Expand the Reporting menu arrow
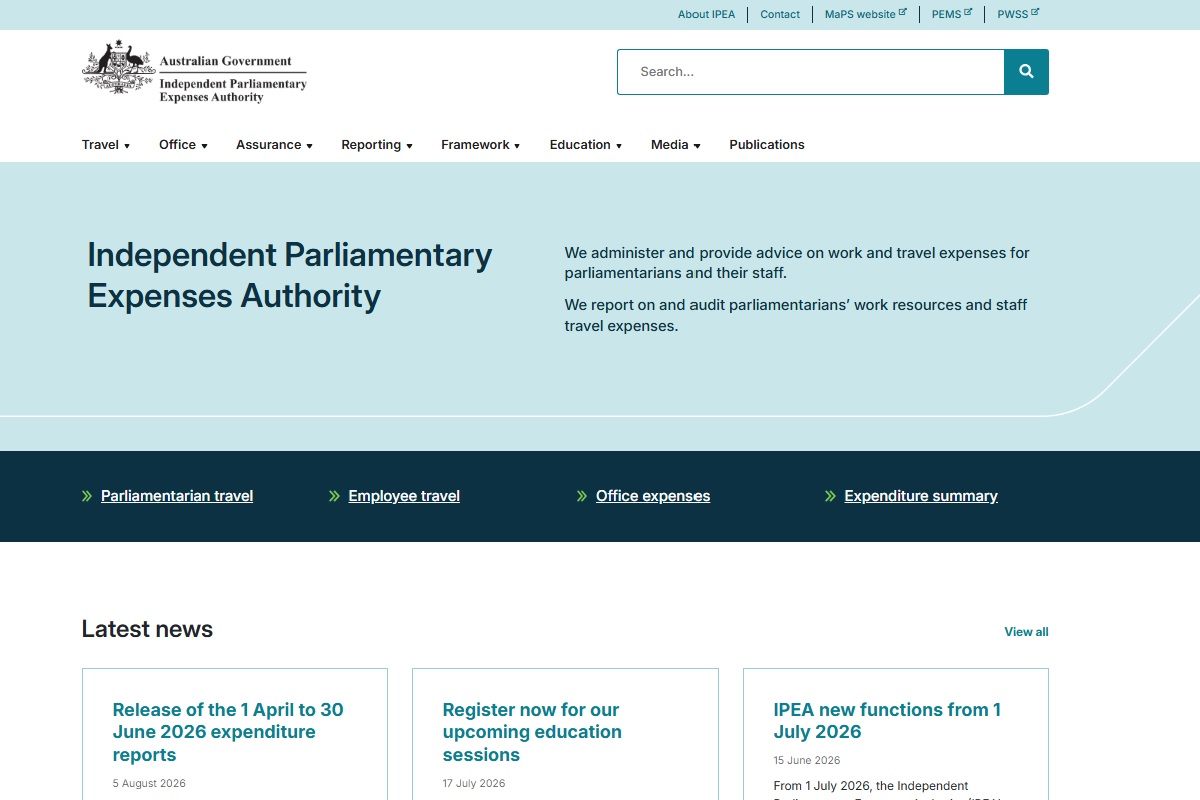1200x800 pixels. click(409, 146)
